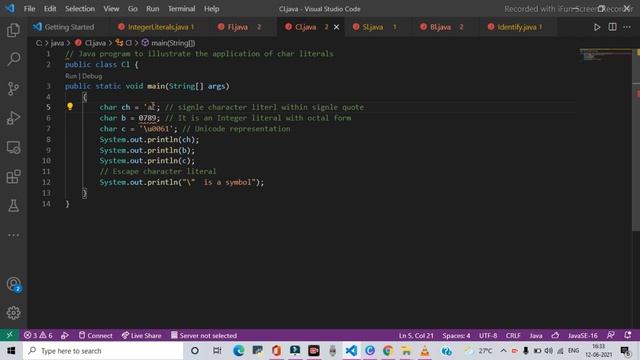Screen dimensions: 640x360
Task: Change file encoding UTF-8
Action: (488, 336)
